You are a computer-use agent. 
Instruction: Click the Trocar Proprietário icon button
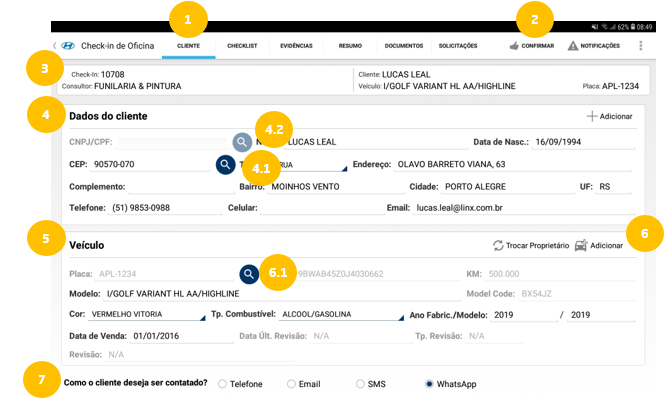pos(531,245)
